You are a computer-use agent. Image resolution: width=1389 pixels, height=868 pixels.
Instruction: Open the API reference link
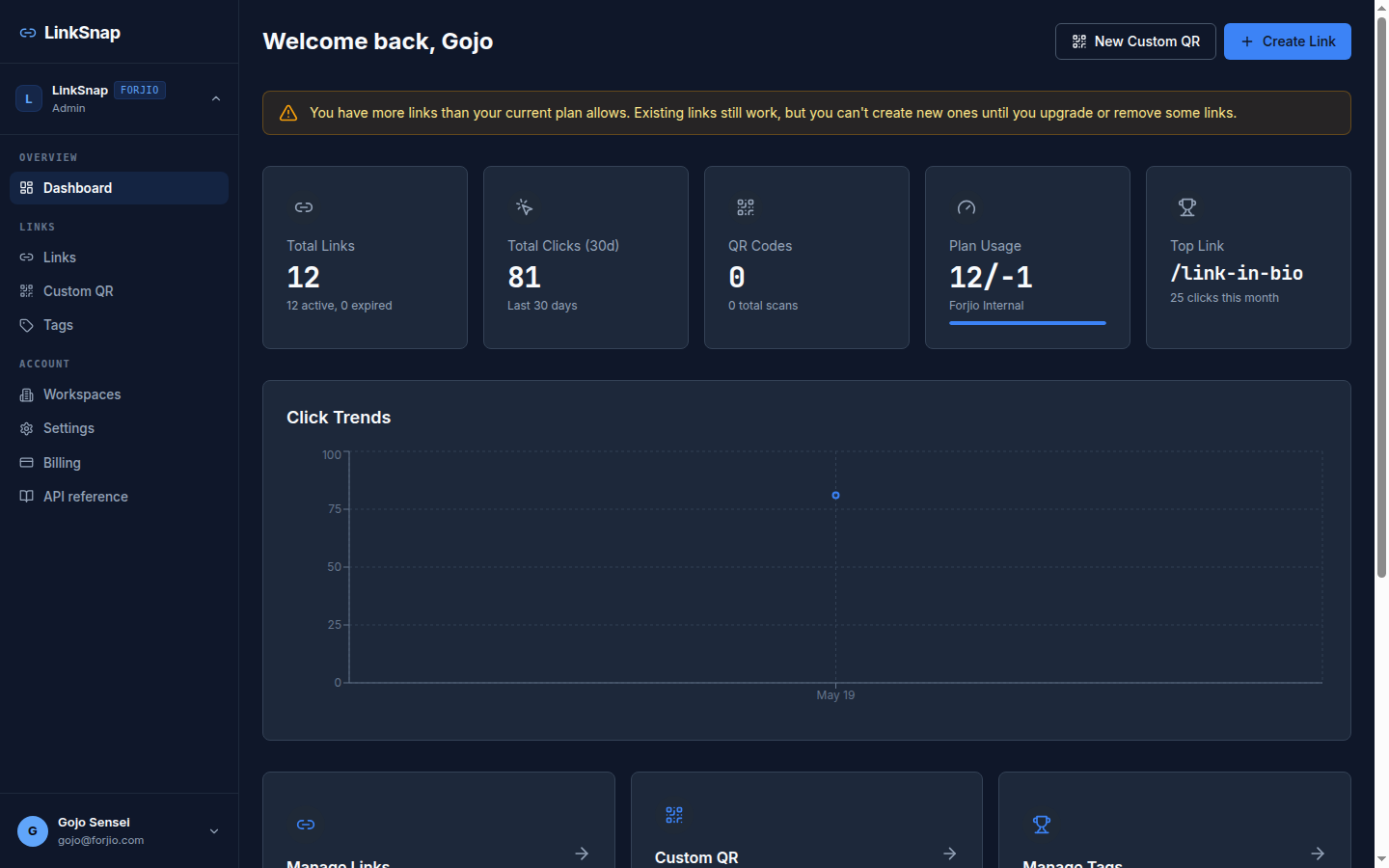119,497
